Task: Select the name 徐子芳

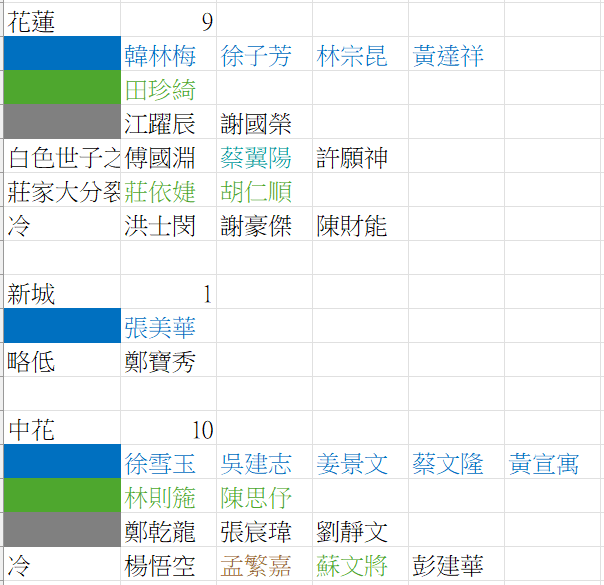Action: 256,56
